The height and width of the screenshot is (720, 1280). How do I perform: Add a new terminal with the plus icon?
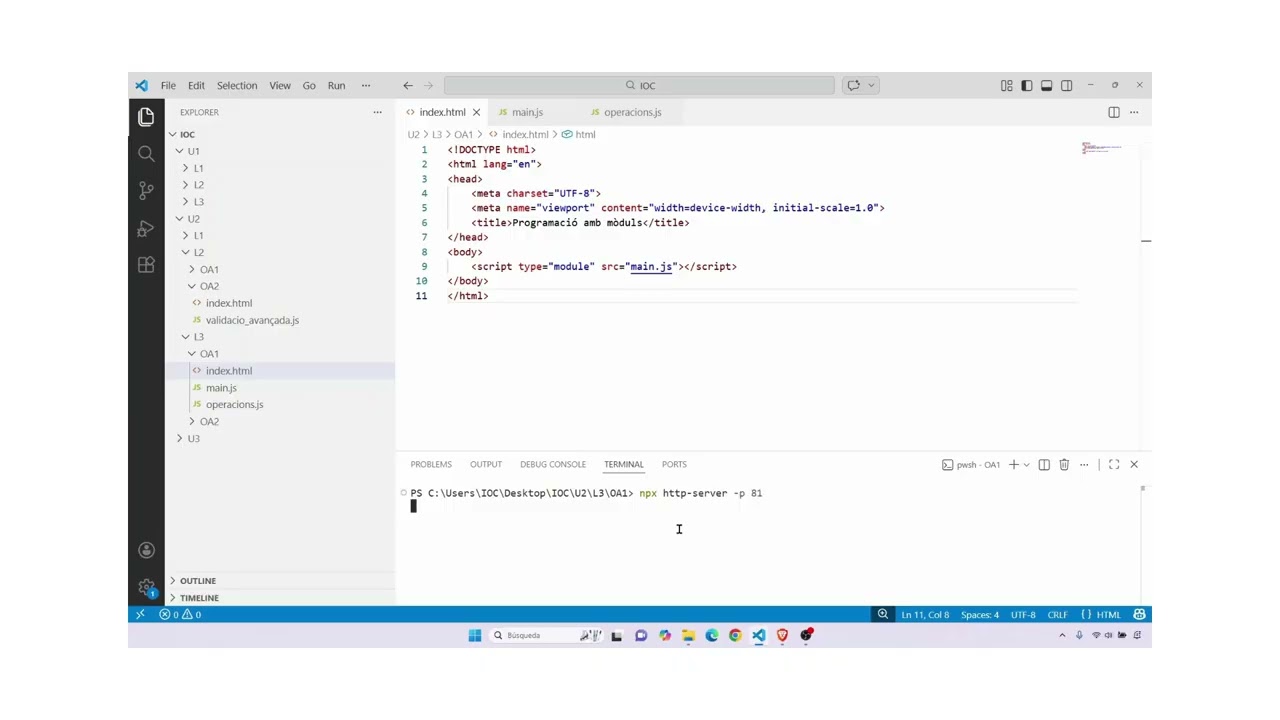click(x=1013, y=464)
